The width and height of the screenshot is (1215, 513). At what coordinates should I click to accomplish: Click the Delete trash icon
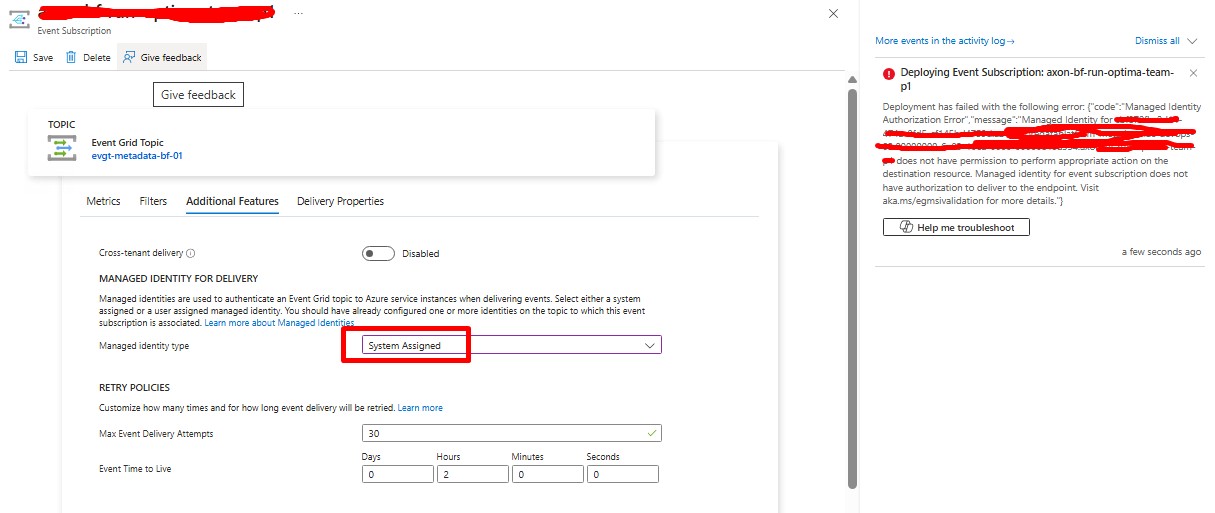pos(71,57)
